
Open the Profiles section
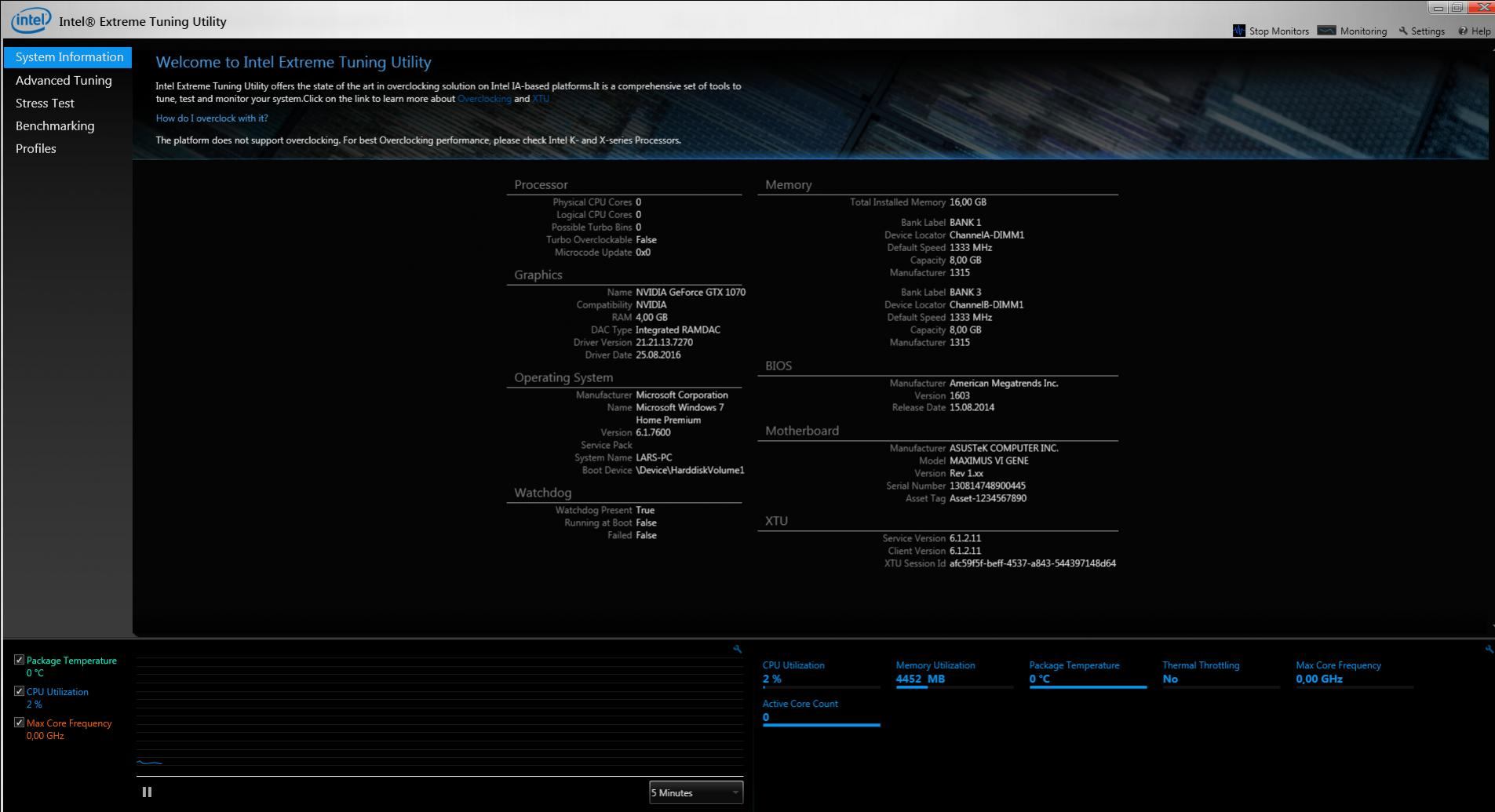click(35, 148)
